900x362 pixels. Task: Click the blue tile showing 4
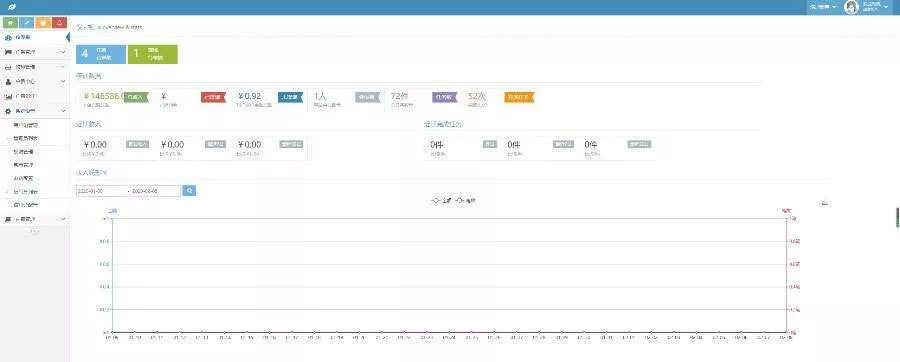[x=100, y=54]
